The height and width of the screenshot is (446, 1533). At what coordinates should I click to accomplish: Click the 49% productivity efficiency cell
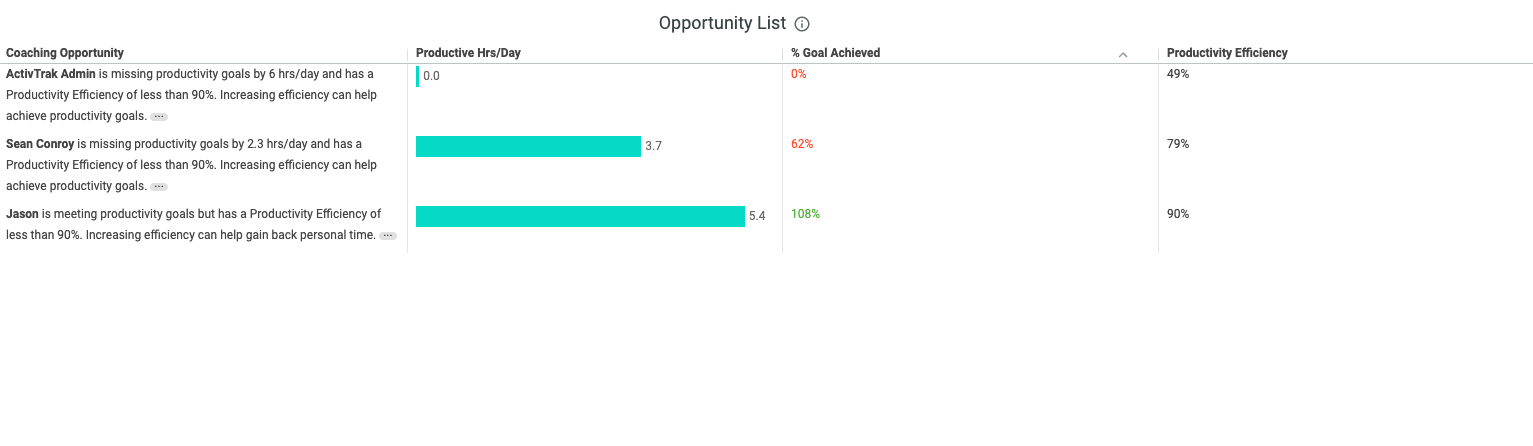point(1178,74)
